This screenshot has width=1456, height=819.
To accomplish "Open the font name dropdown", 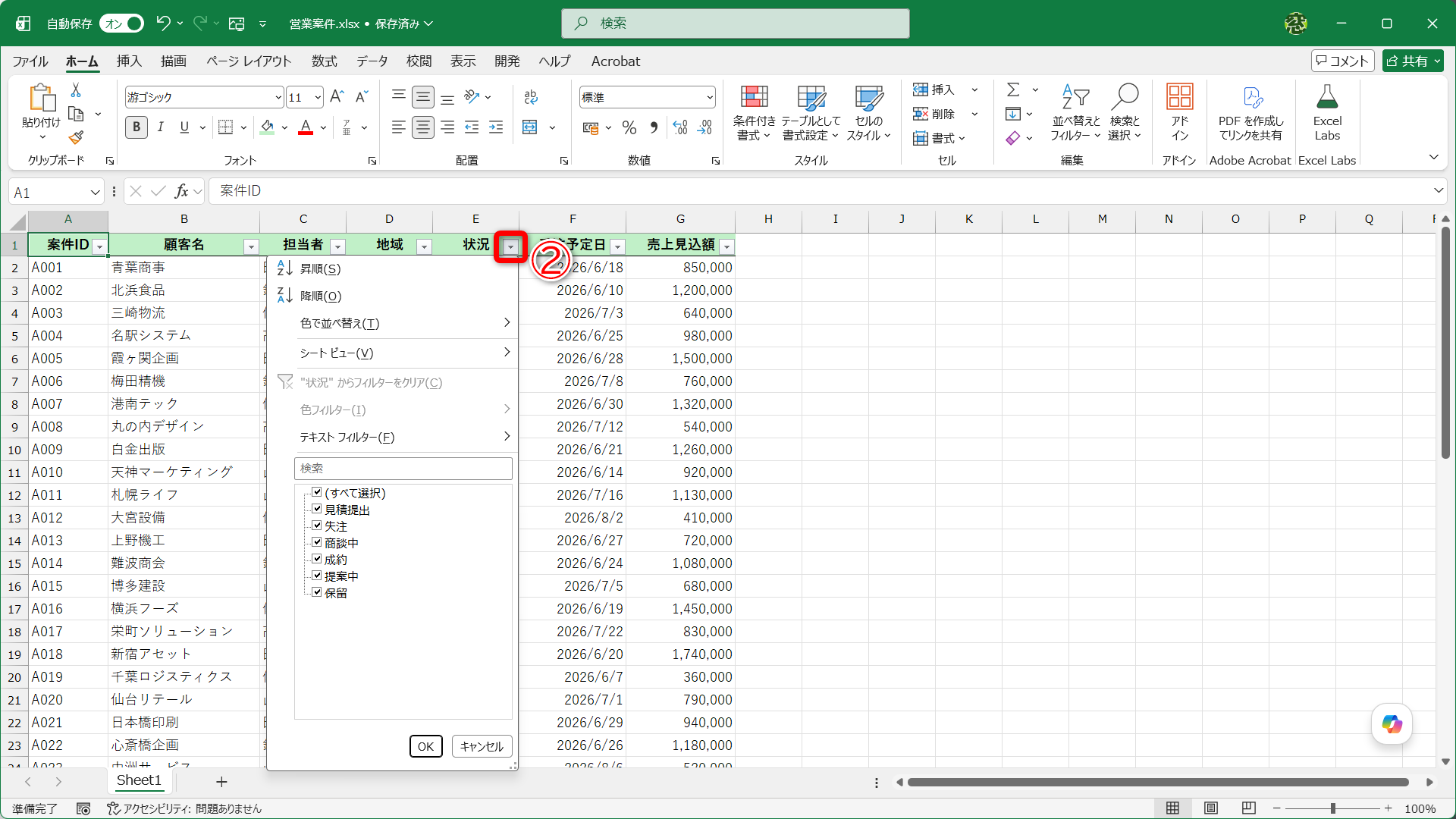I will (278, 97).
